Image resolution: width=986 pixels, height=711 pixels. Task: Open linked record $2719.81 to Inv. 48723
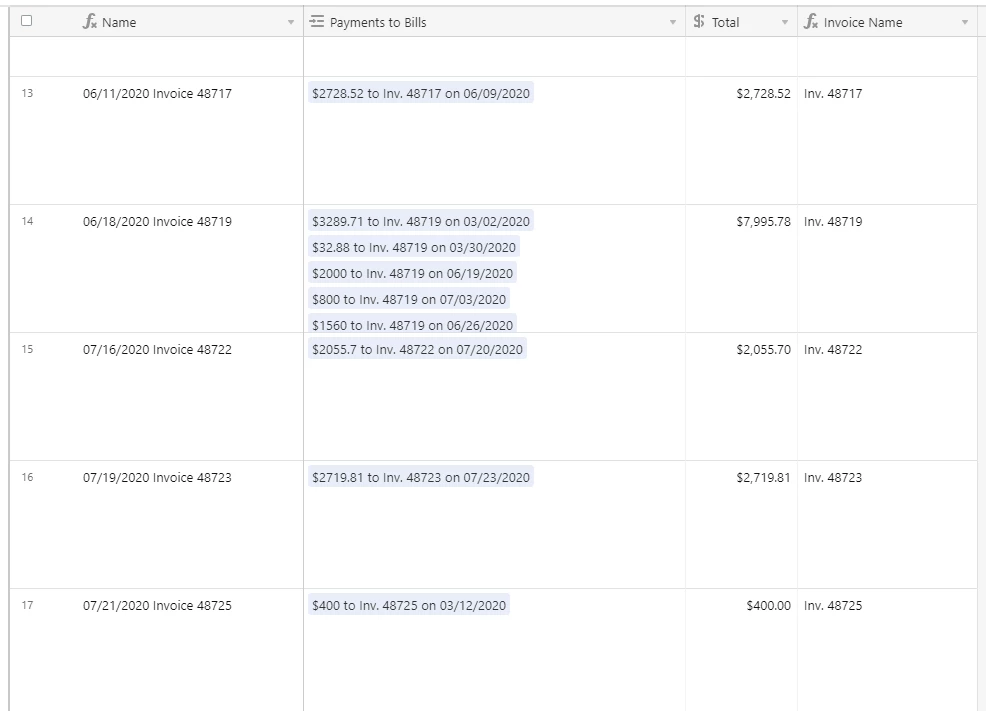click(421, 477)
